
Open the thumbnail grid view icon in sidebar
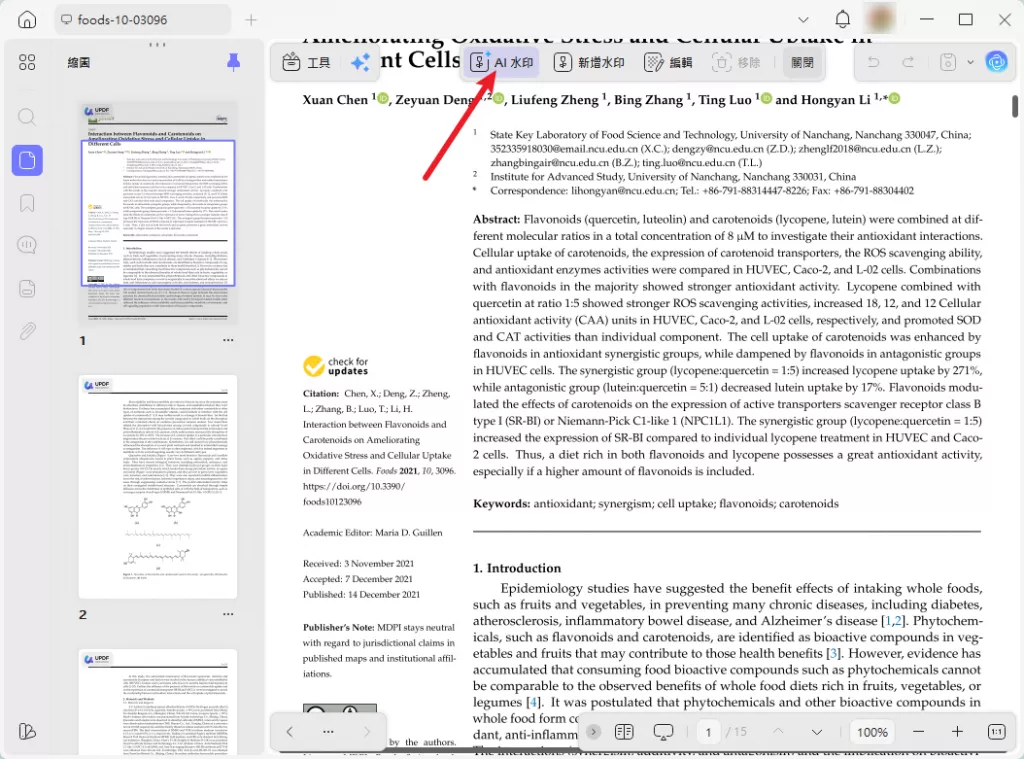tap(27, 62)
